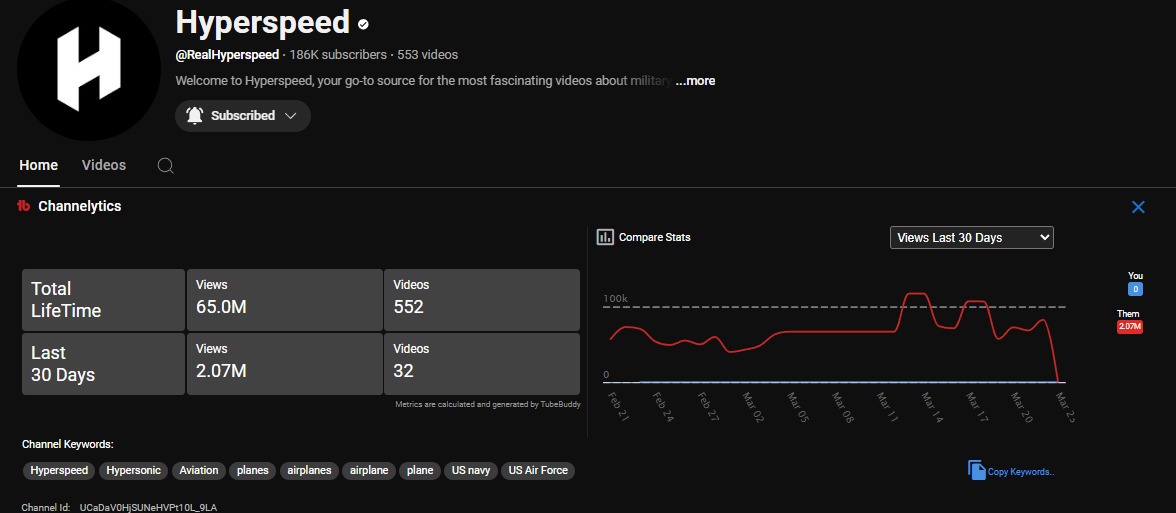Open the Subscribed notification dropdown
Screen dimensions: 1176x513
(x=243, y=116)
